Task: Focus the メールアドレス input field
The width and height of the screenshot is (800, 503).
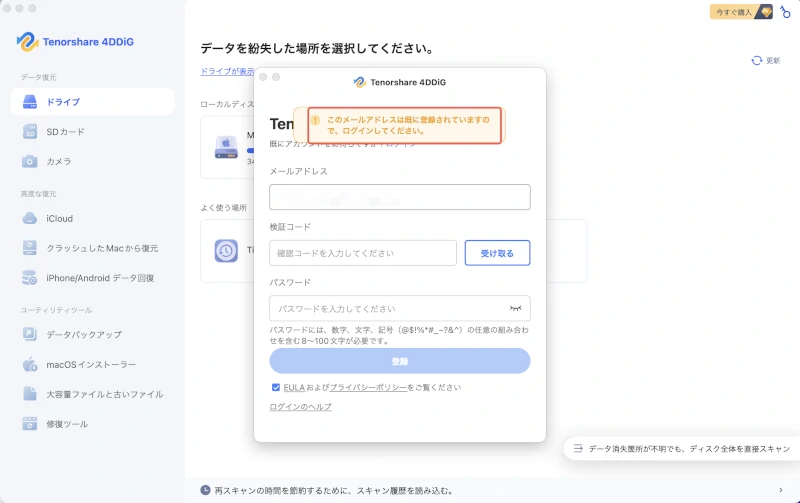Action: tap(399, 197)
